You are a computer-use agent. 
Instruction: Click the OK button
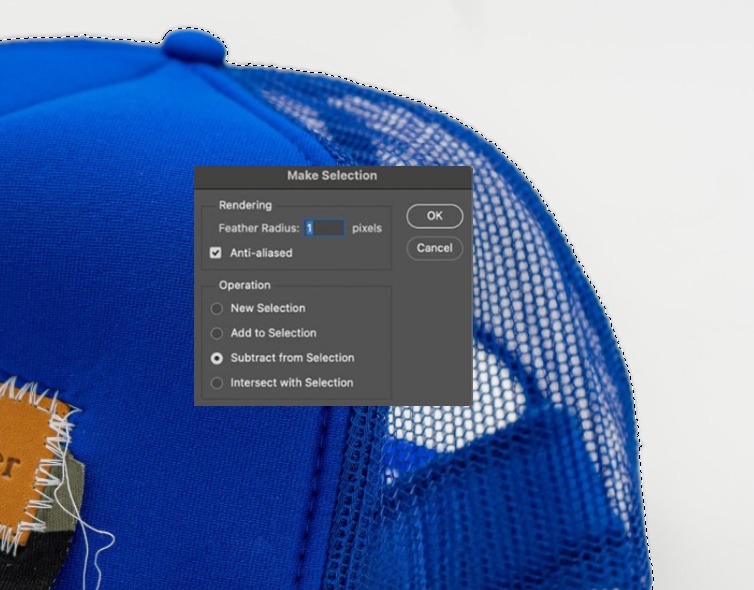pos(434,216)
